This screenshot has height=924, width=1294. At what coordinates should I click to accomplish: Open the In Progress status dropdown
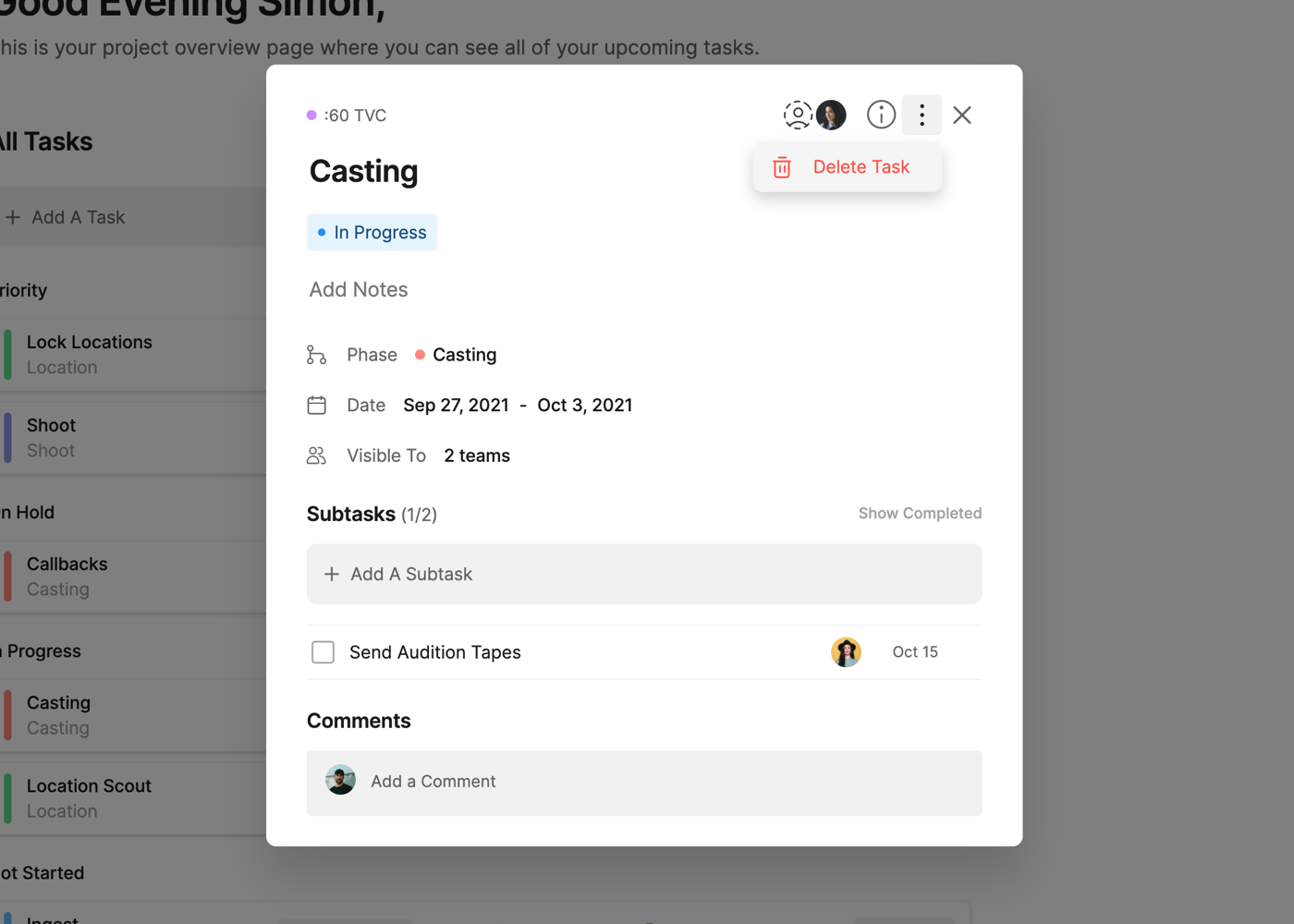[372, 233]
